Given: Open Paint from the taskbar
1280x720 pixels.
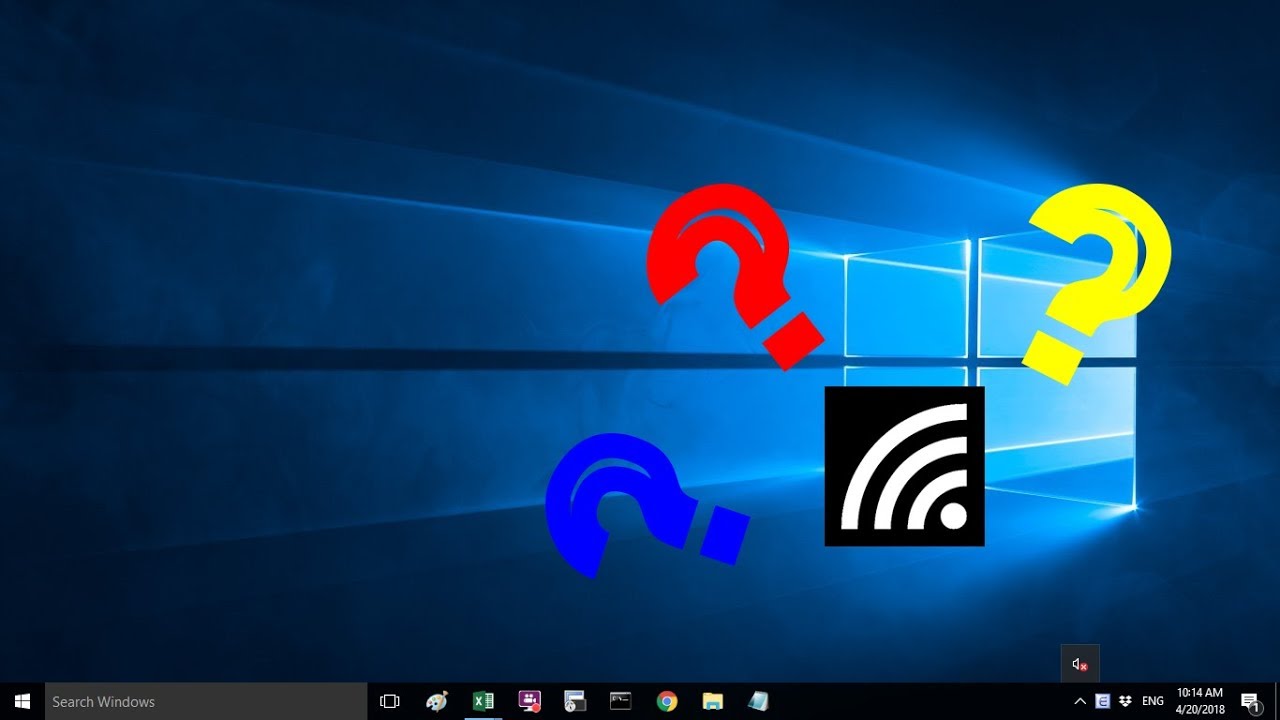Looking at the screenshot, I should 437,701.
